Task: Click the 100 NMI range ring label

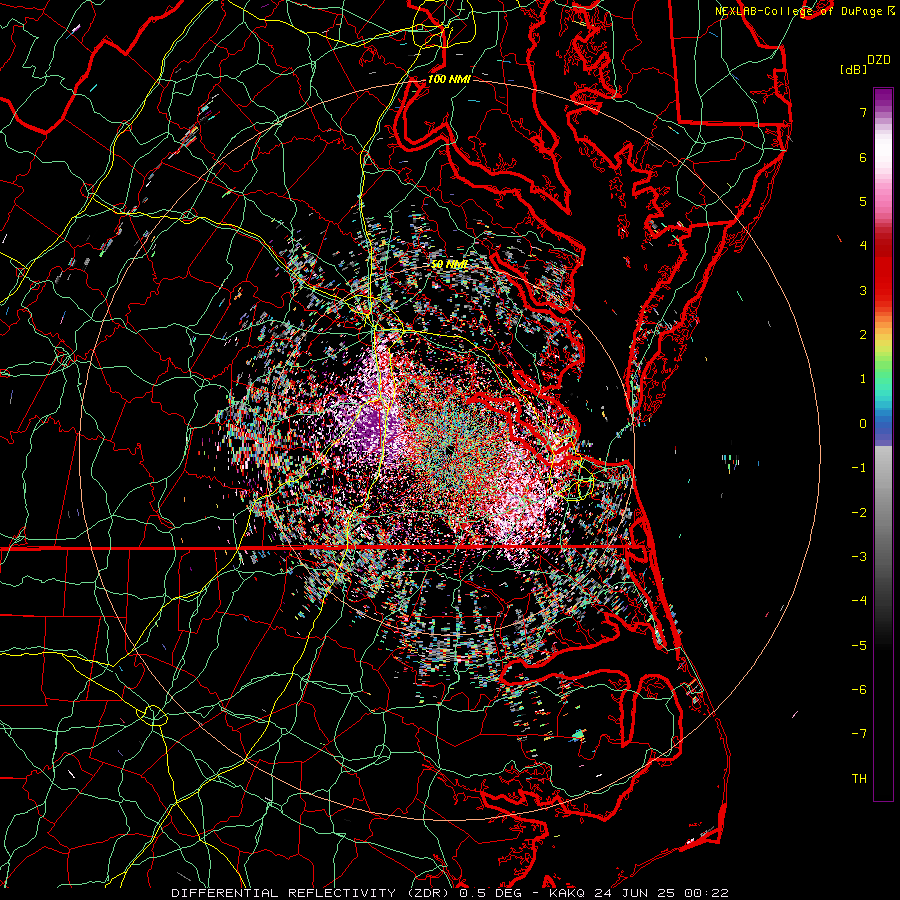Action: [449, 79]
